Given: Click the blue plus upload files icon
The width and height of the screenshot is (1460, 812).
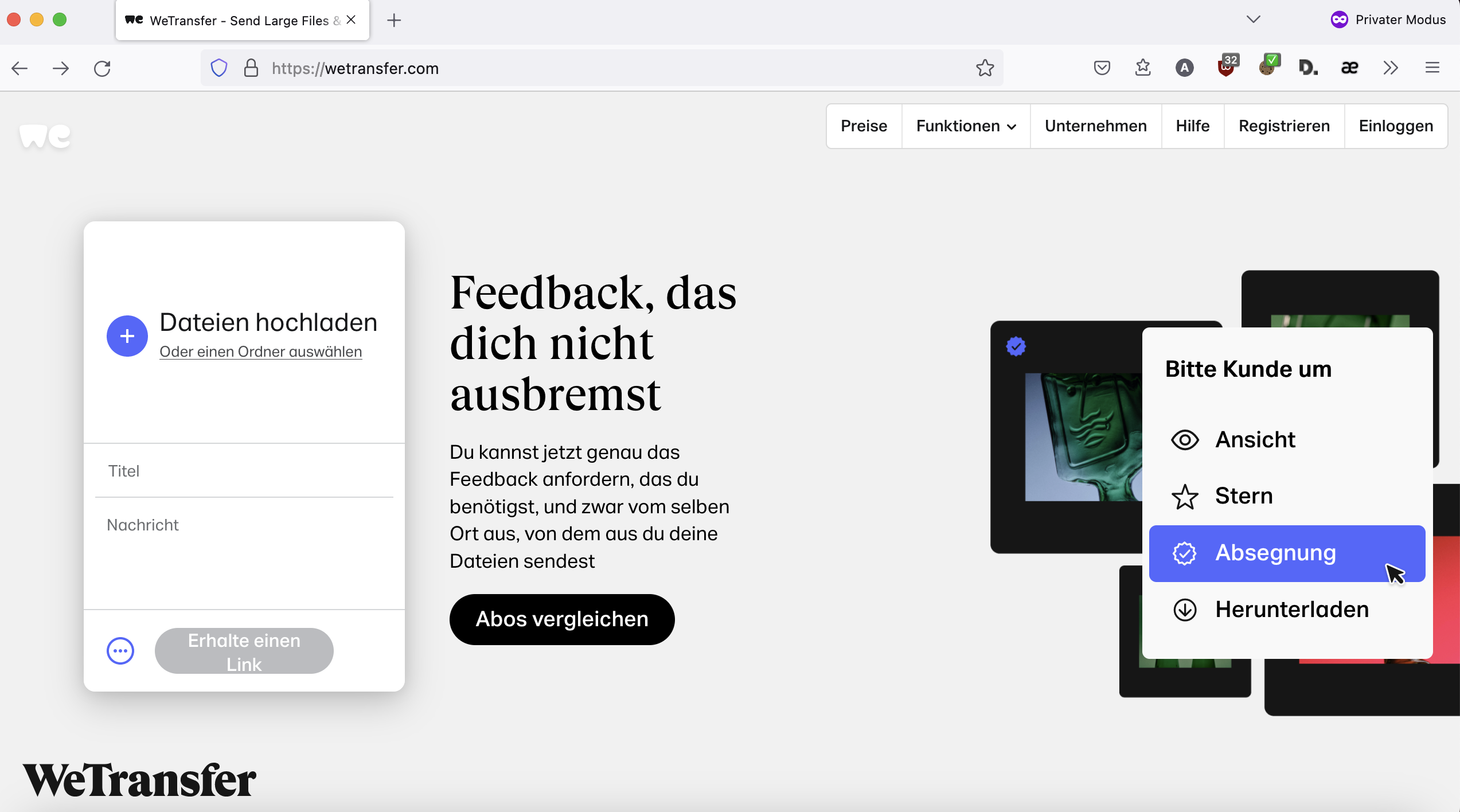Looking at the screenshot, I should [127, 336].
